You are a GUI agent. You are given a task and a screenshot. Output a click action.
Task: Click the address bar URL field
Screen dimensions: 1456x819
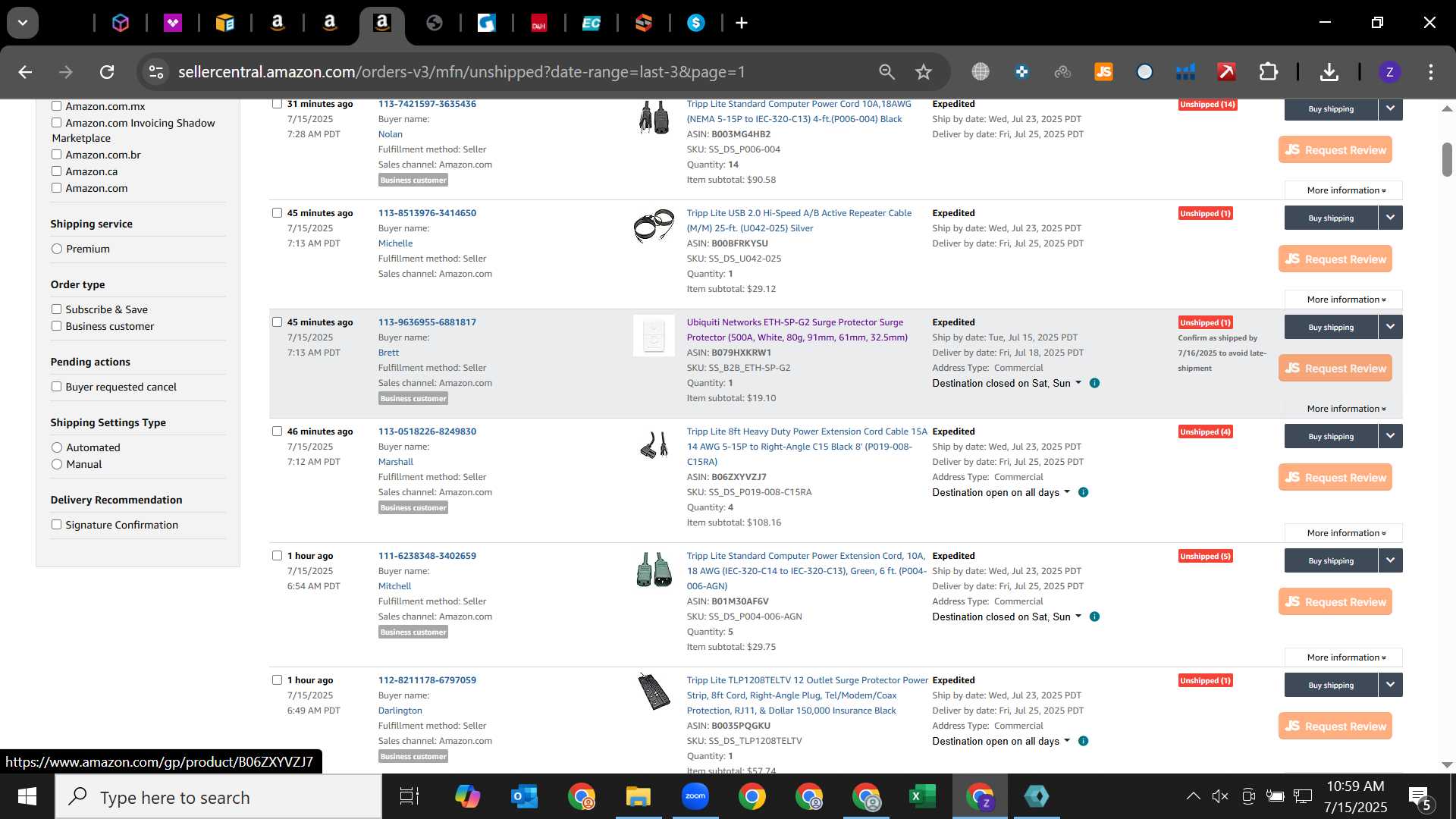tap(461, 72)
